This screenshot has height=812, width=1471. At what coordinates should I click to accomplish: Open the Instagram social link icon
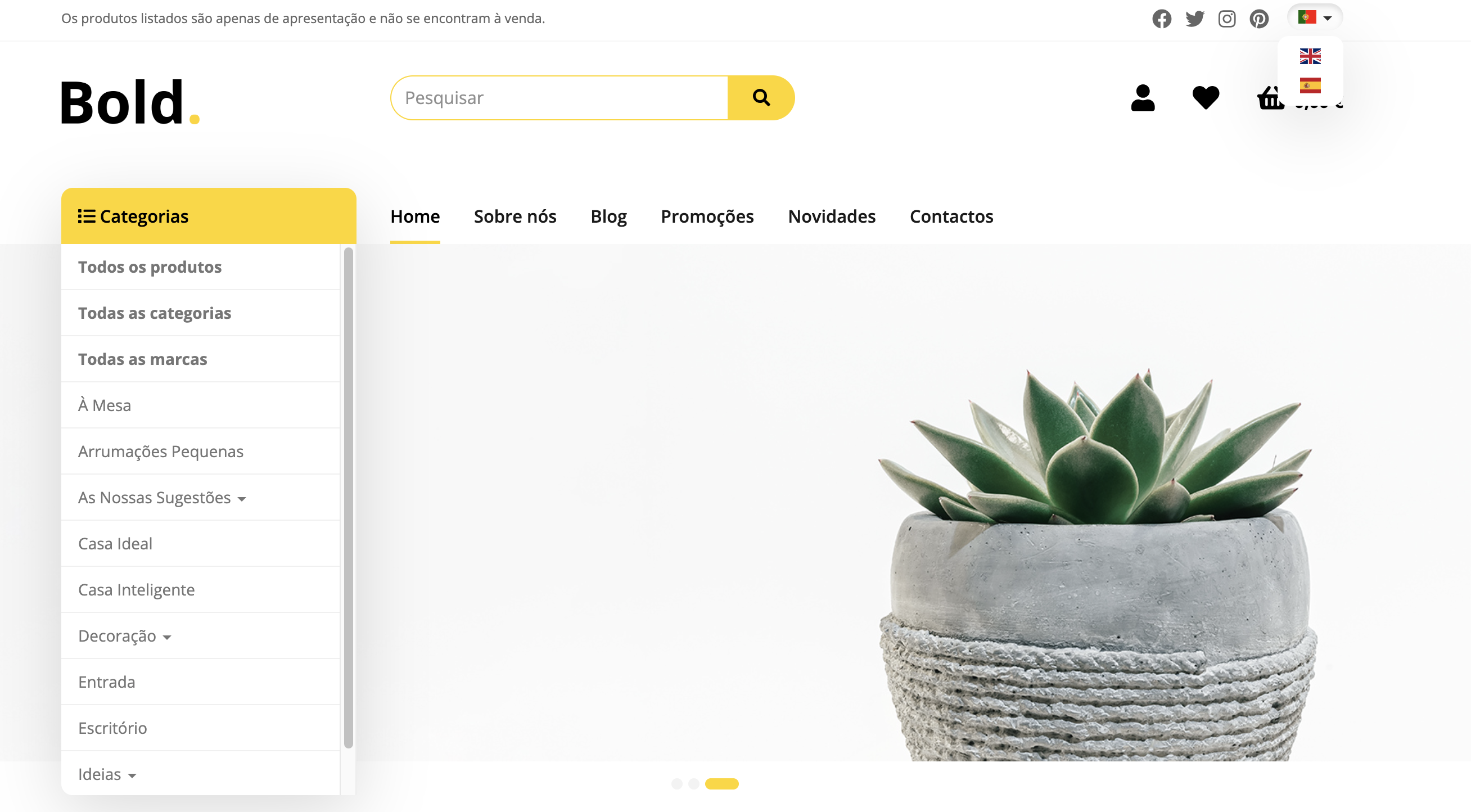point(1226,19)
